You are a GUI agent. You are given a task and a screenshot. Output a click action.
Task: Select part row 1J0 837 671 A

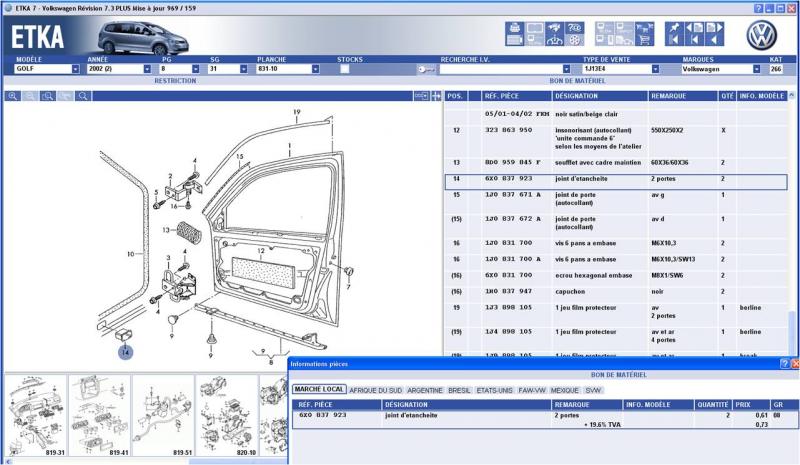point(616,199)
